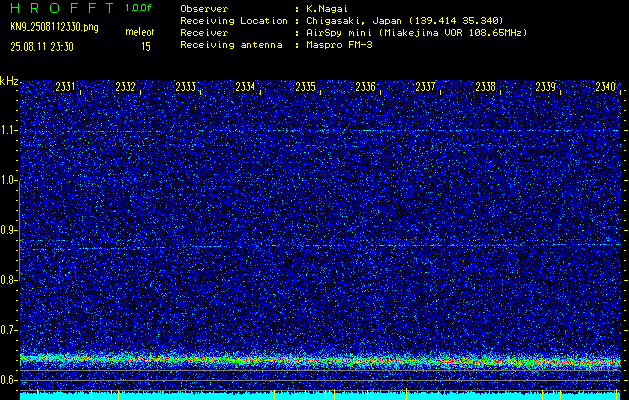Click the version label 1.0.0f
629x400 pixels.
pyautogui.click(x=138, y=8)
